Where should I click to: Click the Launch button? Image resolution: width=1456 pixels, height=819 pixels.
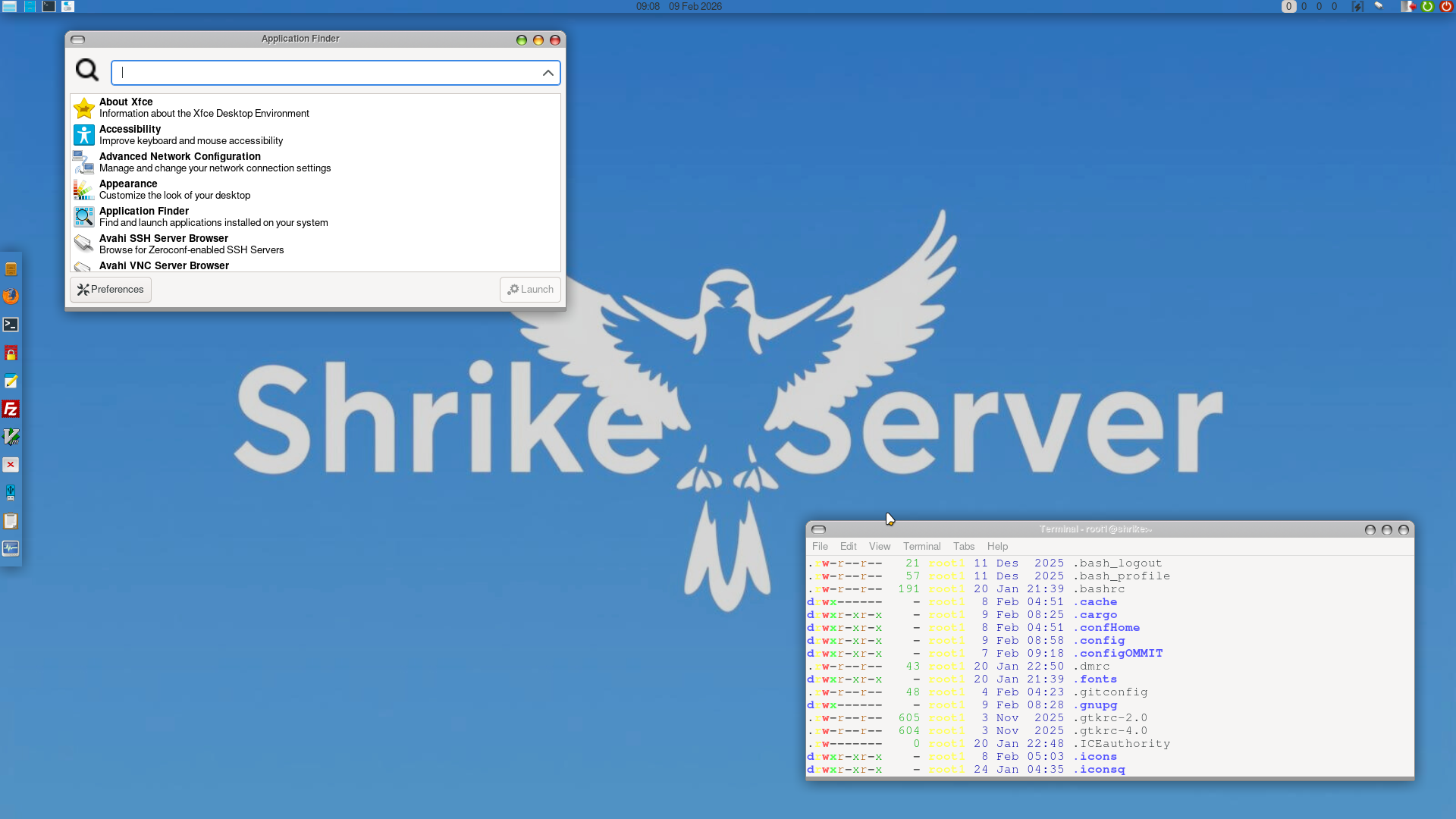click(530, 290)
